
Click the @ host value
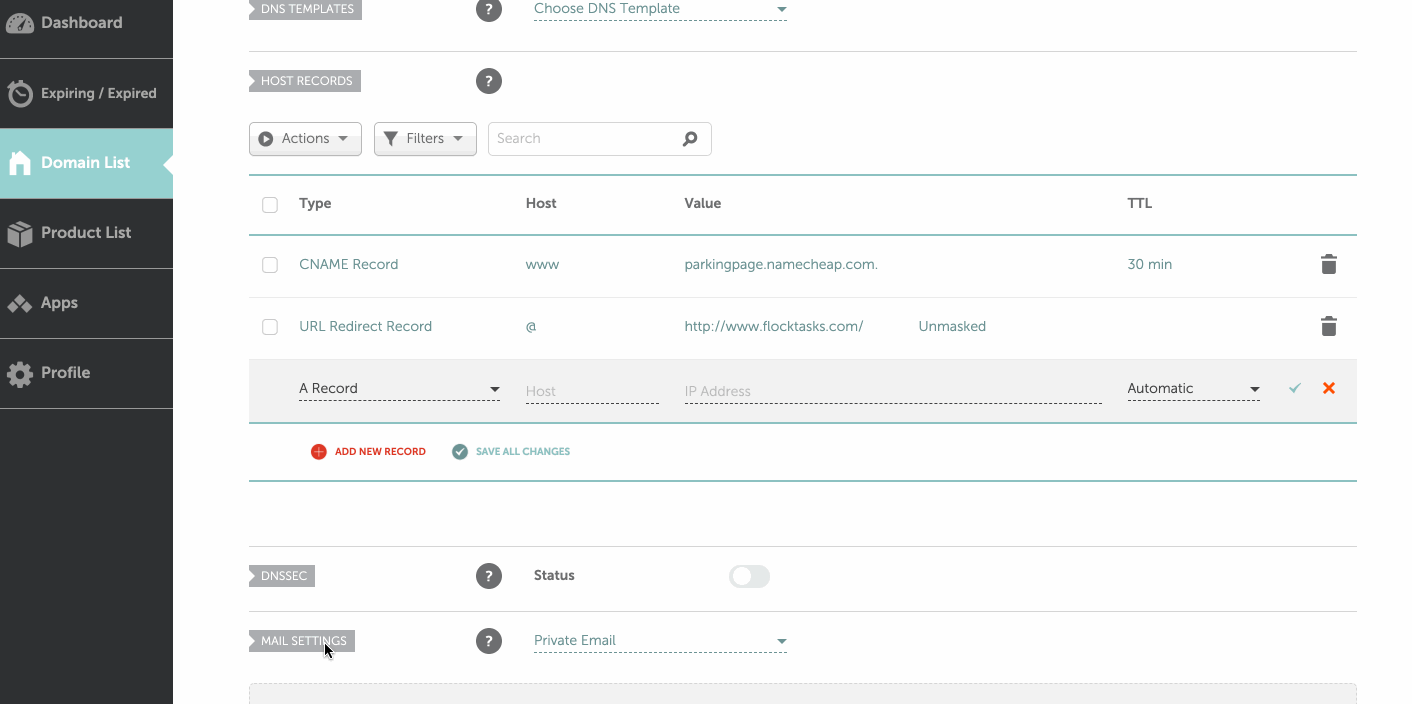click(531, 327)
